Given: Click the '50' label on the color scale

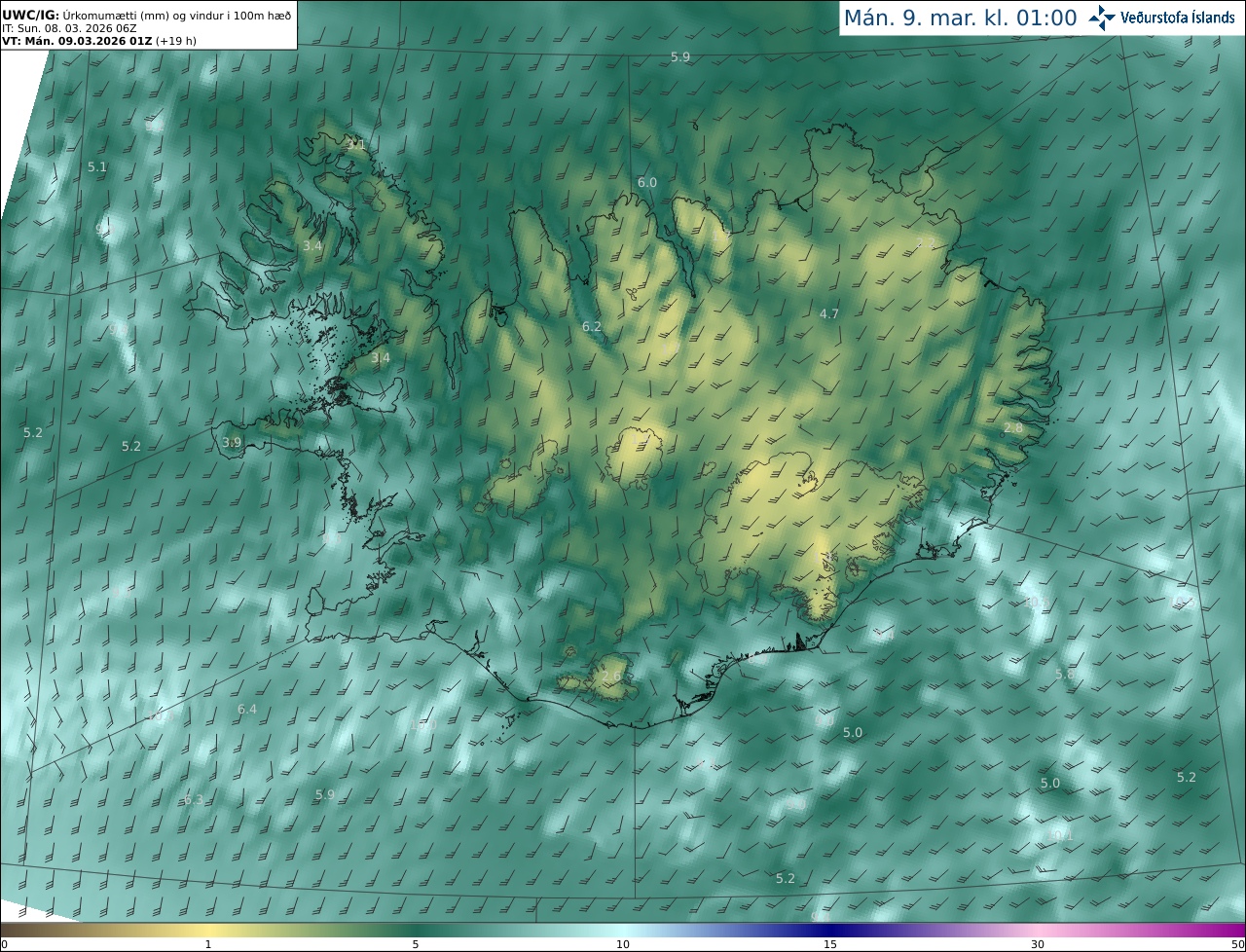Looking at the screenshot, I should 1237,944.
